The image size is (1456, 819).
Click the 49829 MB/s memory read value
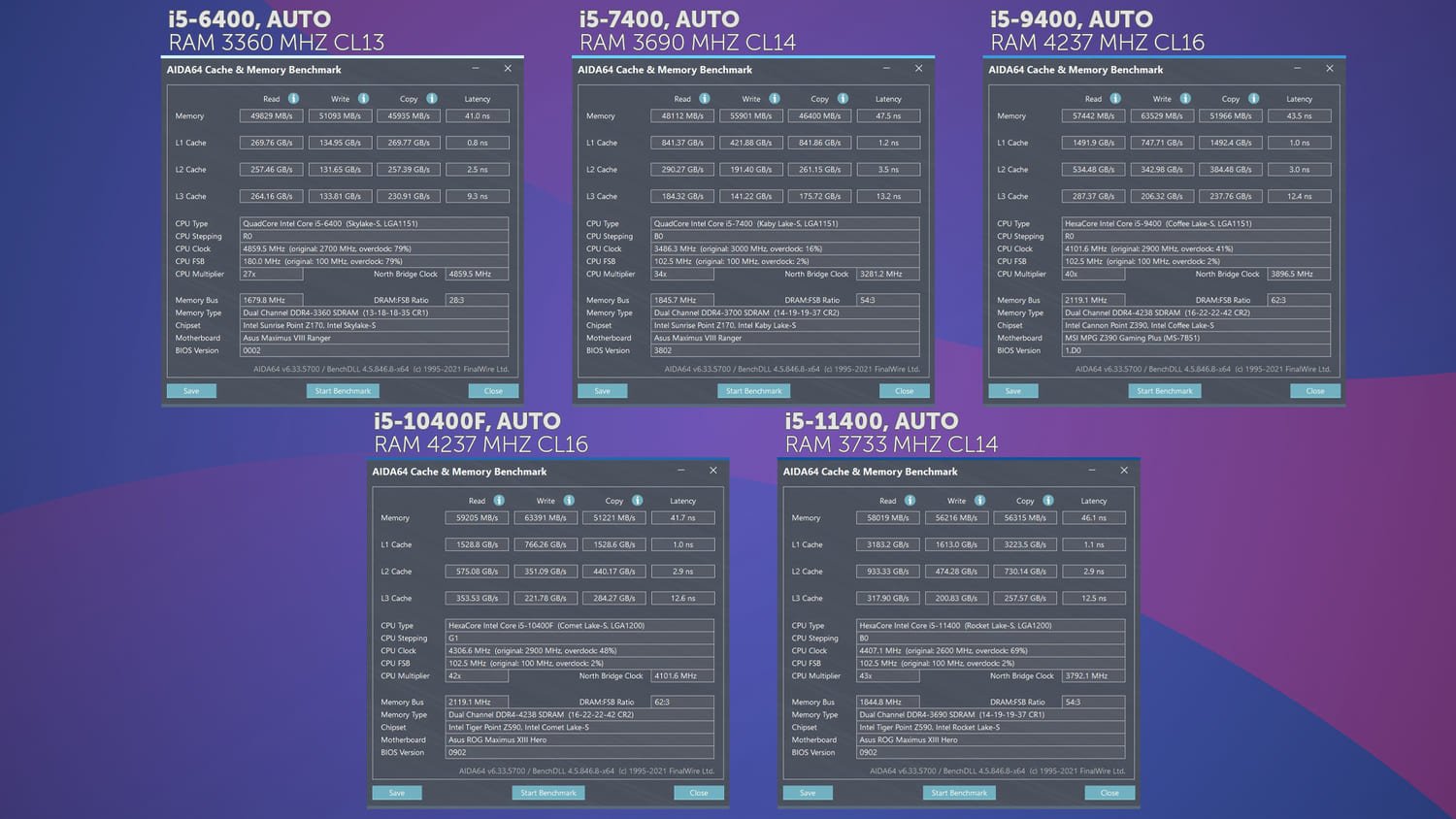tap(271, 115)
